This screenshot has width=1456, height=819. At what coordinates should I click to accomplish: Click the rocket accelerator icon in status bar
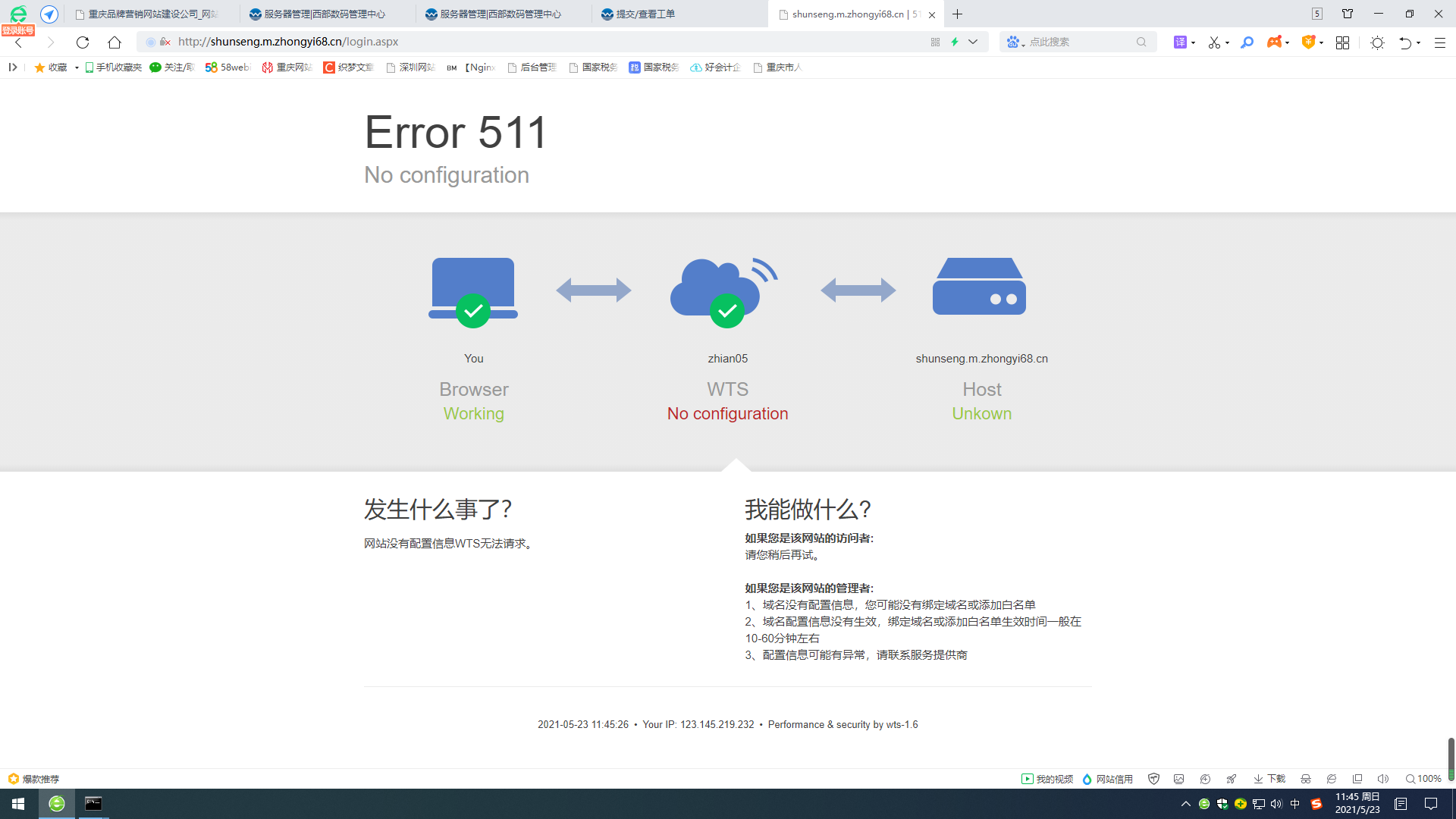[x=1232, y=779]
